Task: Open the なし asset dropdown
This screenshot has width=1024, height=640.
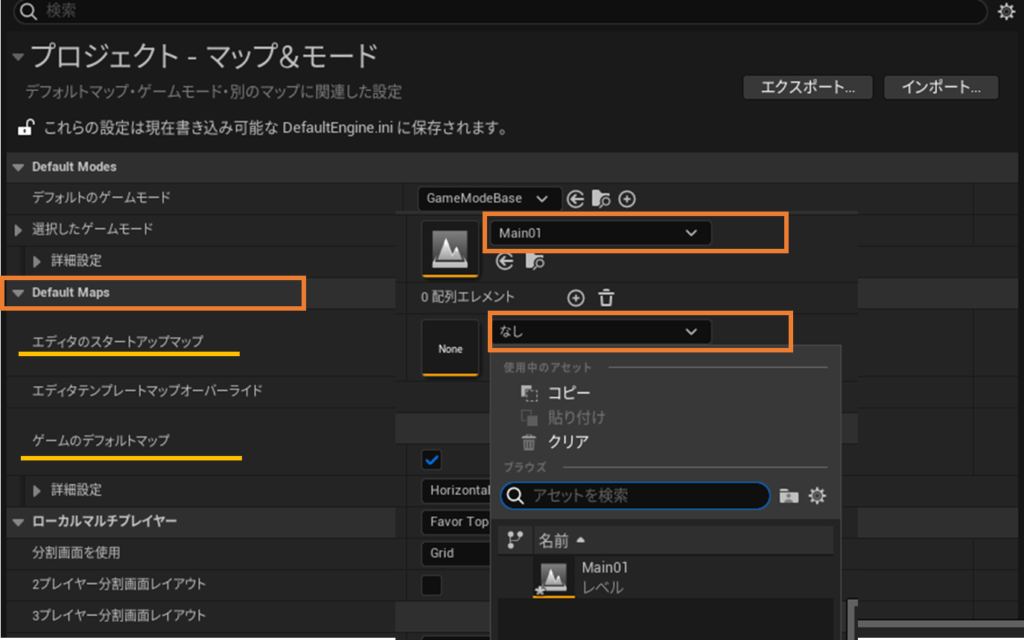Action: click(x=600, y=332)
